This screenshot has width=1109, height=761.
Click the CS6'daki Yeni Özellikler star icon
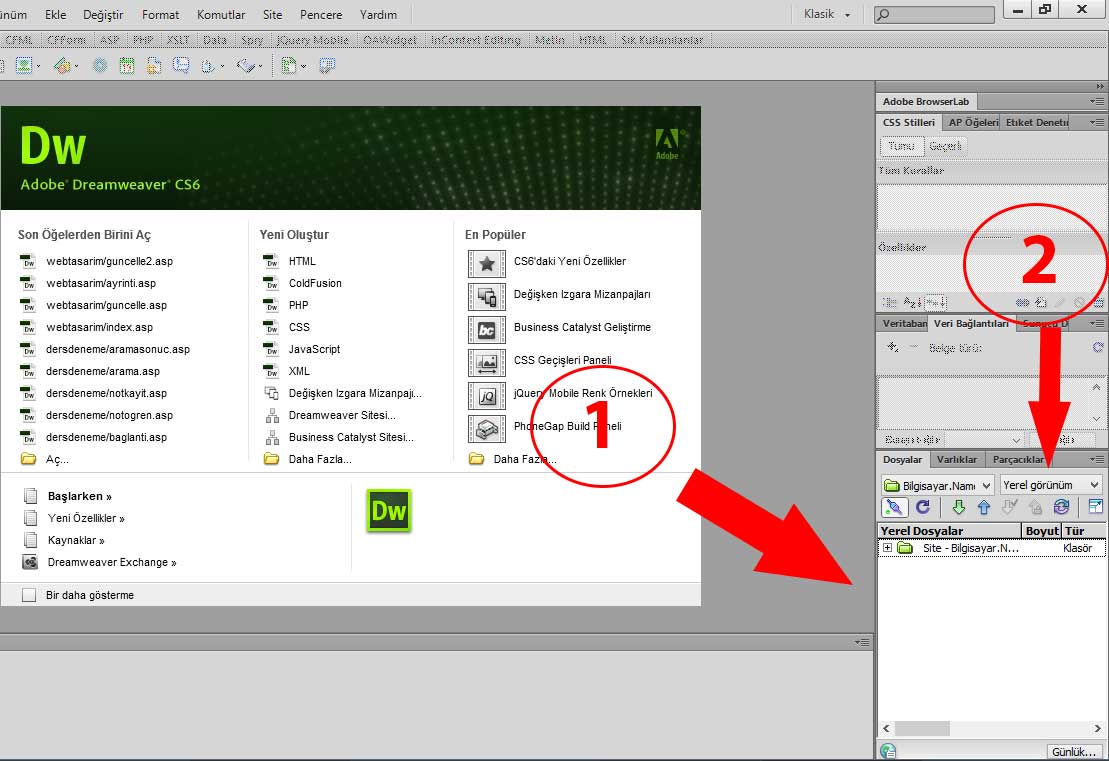click(x=487, y=264)
